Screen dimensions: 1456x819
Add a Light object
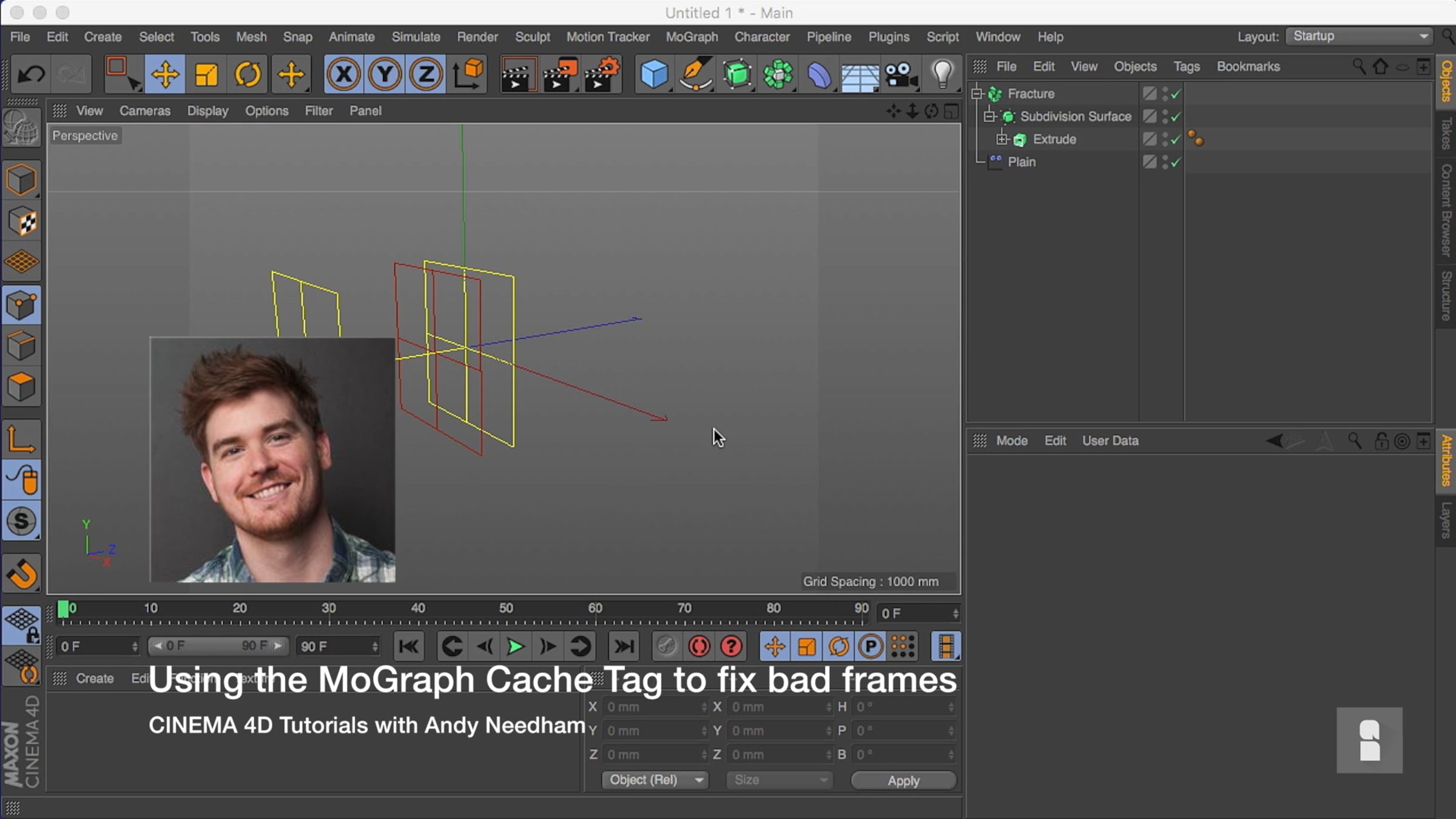coord(942,75)
